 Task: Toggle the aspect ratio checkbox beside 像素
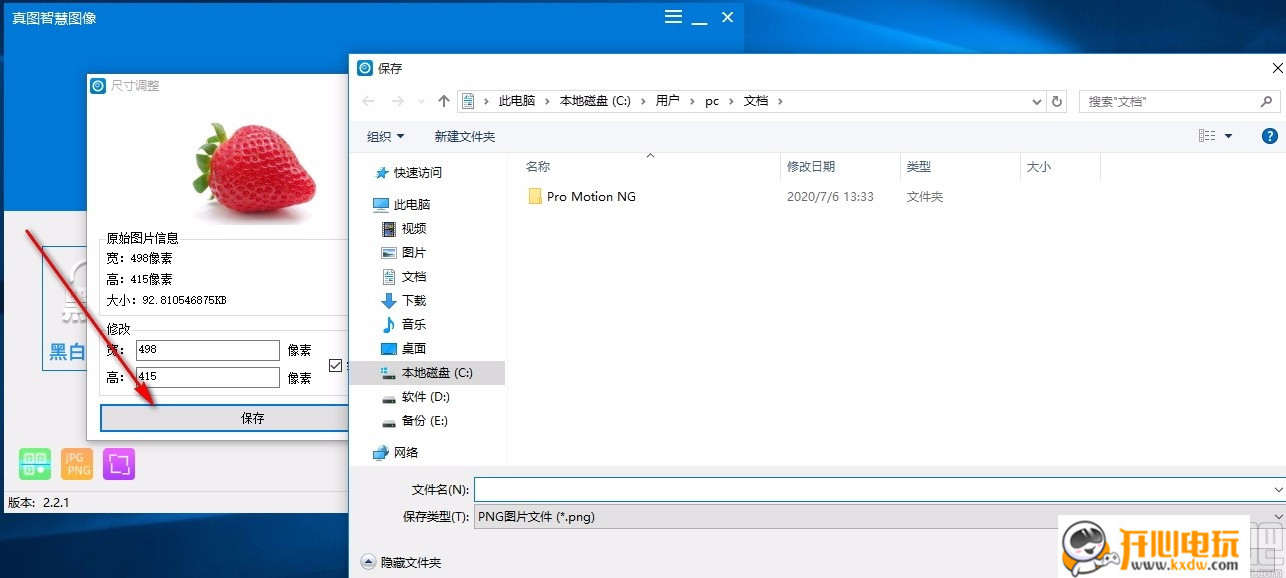(334, 366)
